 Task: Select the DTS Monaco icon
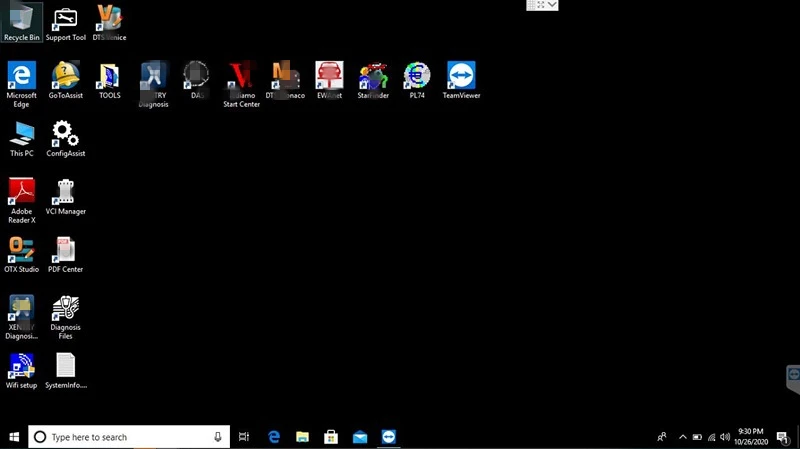[285, 80]
